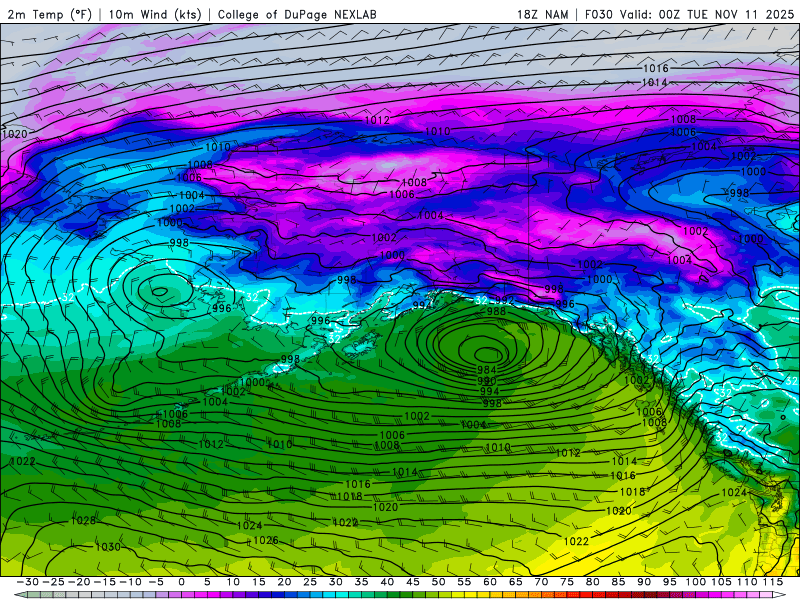
Task: Click 'College of DuPage NEXLAB' header text
Action: 297,14
